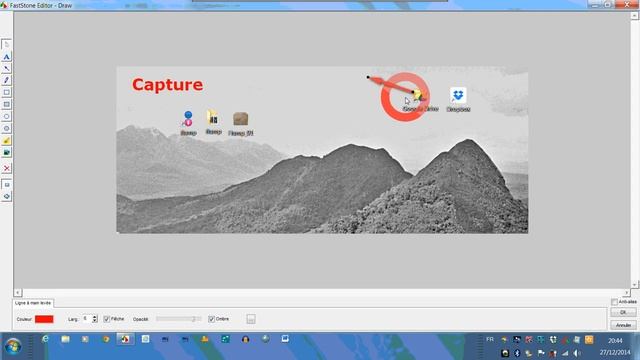Click the FR language indicator
The height and width of the screenshot is (360, 640).
[490, 339]
